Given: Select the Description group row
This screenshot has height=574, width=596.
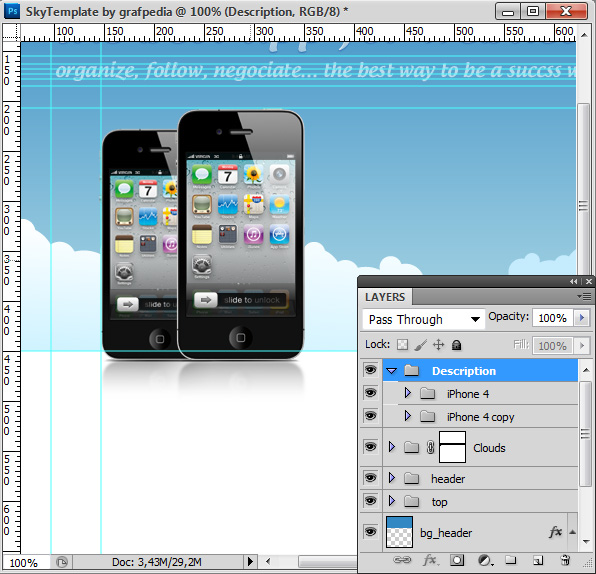Looking at the screenshot, I should (480, 371).
